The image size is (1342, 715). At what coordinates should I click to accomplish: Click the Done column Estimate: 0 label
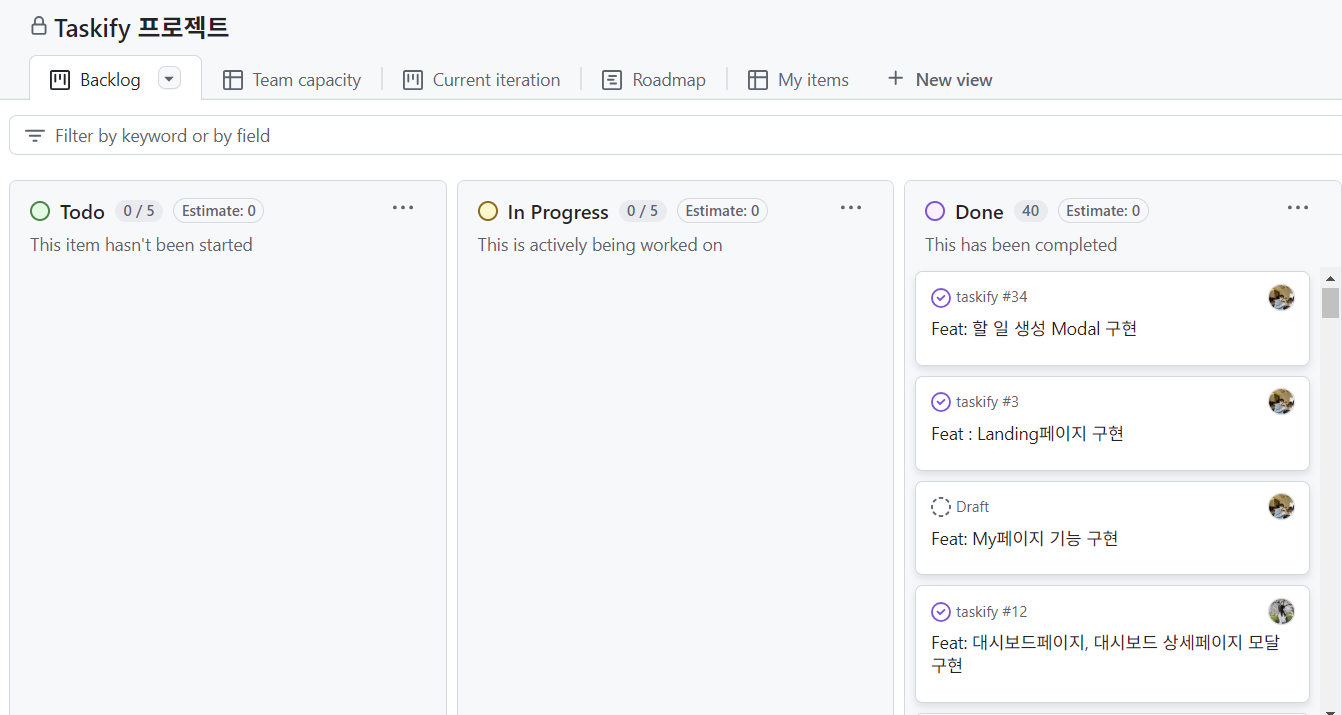pyautogui.click(x=1103, y=211)
